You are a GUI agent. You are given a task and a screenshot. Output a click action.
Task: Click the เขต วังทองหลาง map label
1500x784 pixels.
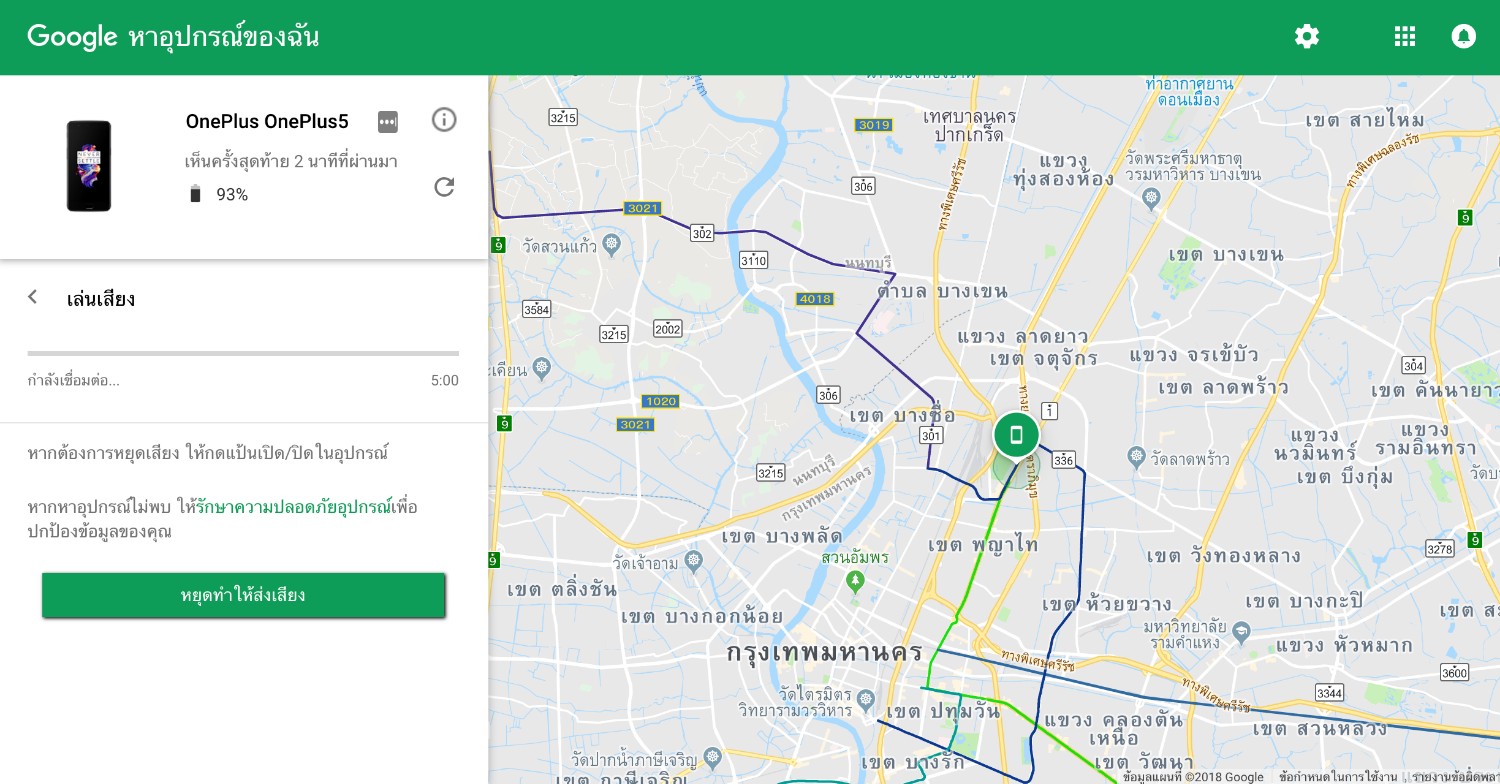click(1222, 555)
